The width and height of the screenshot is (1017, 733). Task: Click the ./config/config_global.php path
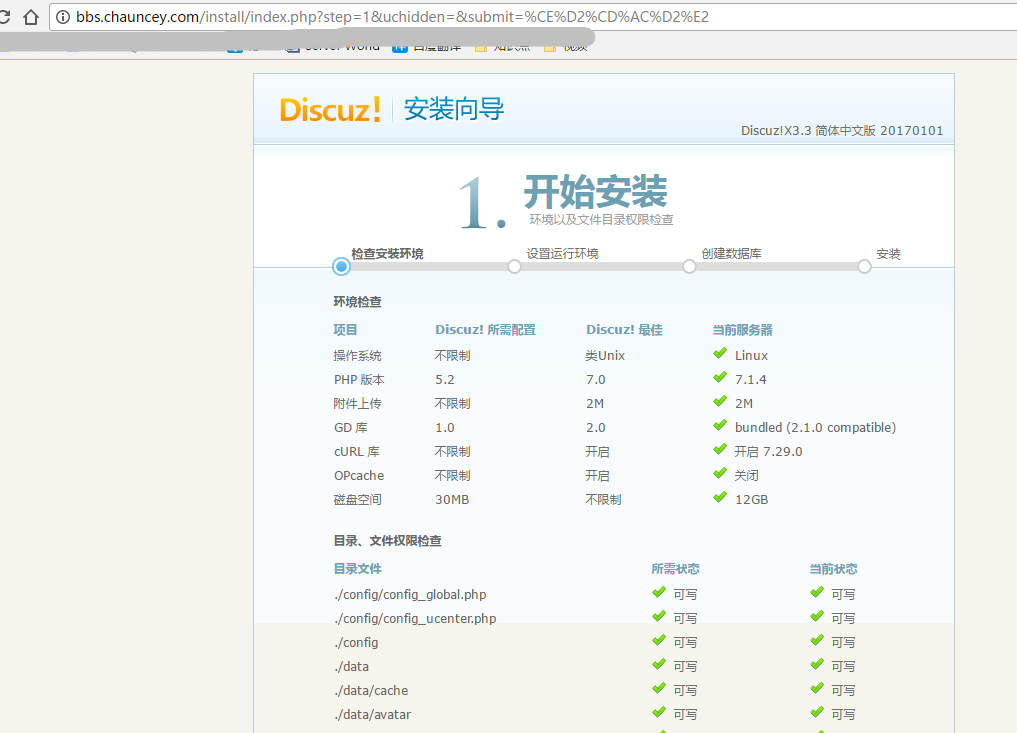tap(411, 594)
